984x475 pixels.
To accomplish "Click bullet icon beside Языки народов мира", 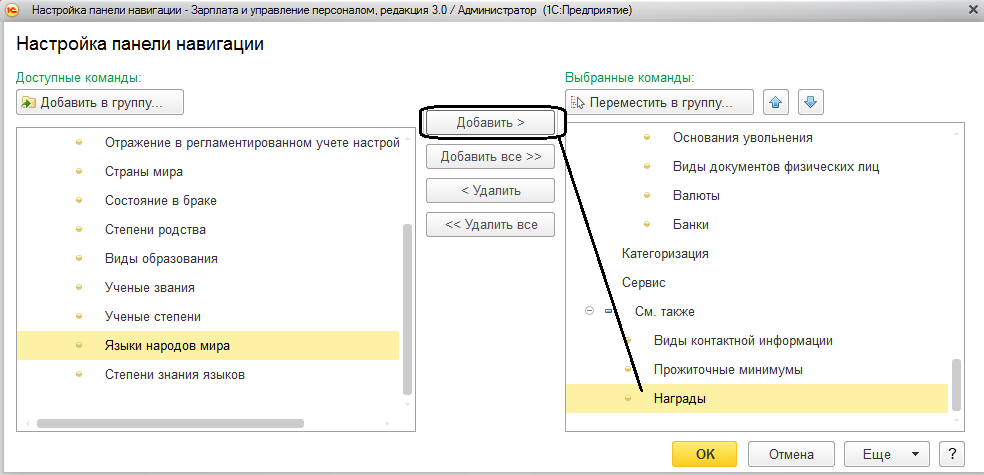I will point(79,345).
